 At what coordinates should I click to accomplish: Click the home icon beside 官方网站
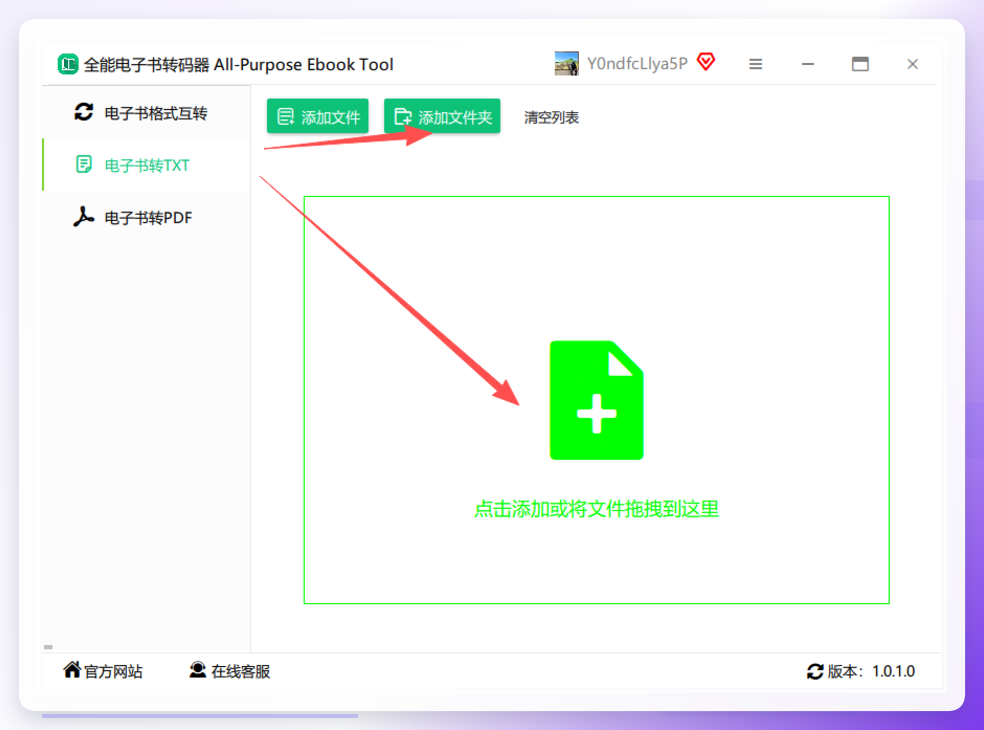pos(72,670)
